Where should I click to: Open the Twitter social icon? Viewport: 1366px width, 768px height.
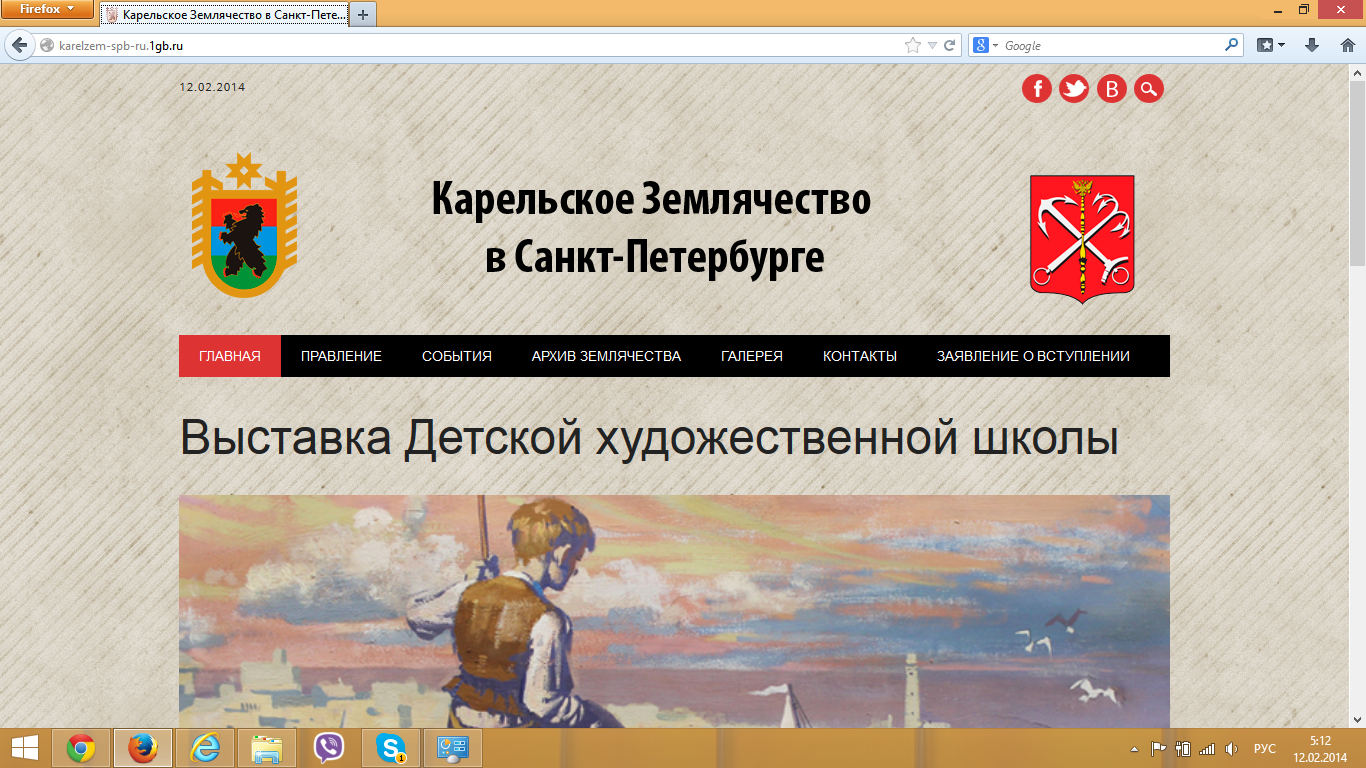click(1074, 89)
